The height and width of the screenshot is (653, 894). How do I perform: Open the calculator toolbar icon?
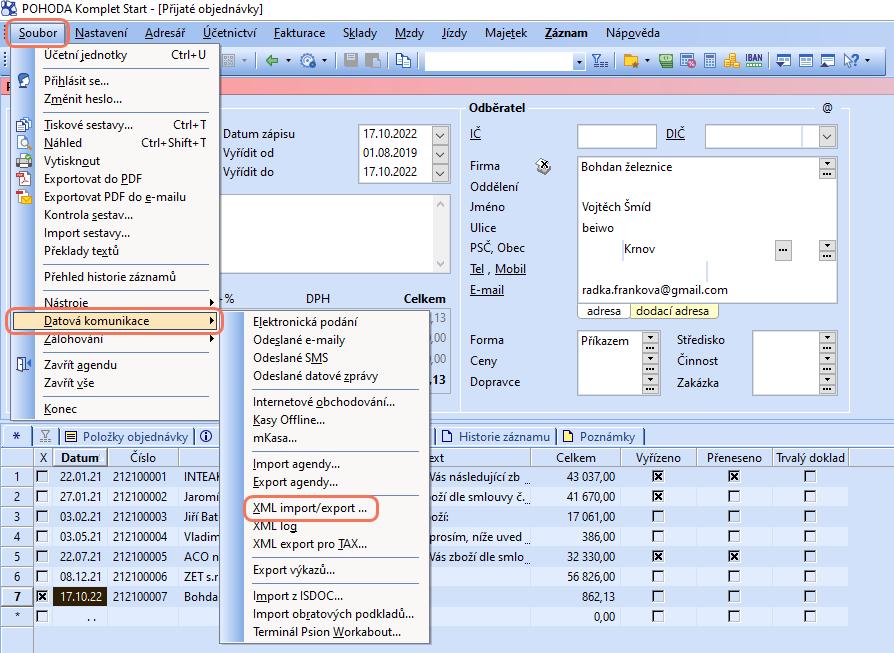[x=710, y=60]
